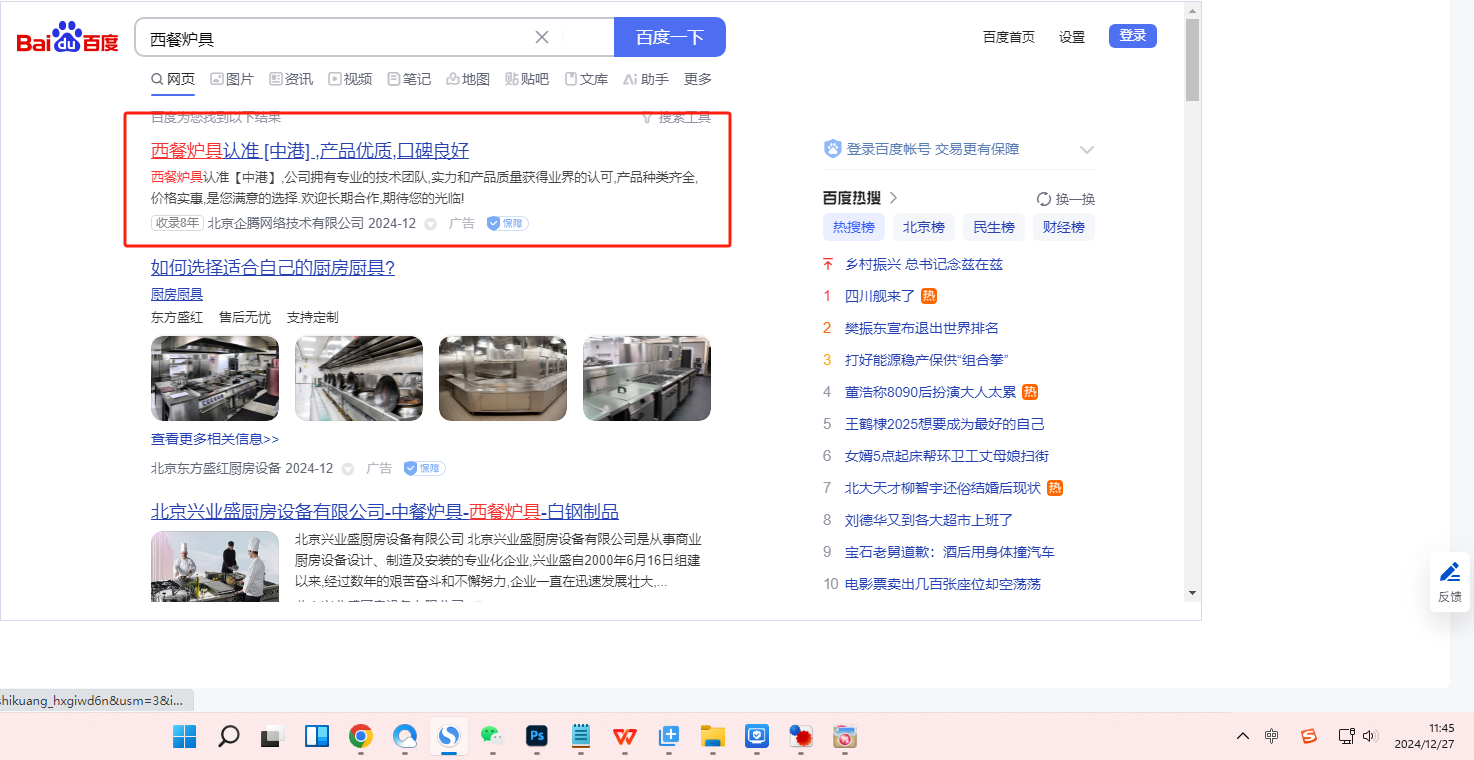Open WPS Office from the taskbar
Screen dimensions: 1474x760
pos(625,737)
